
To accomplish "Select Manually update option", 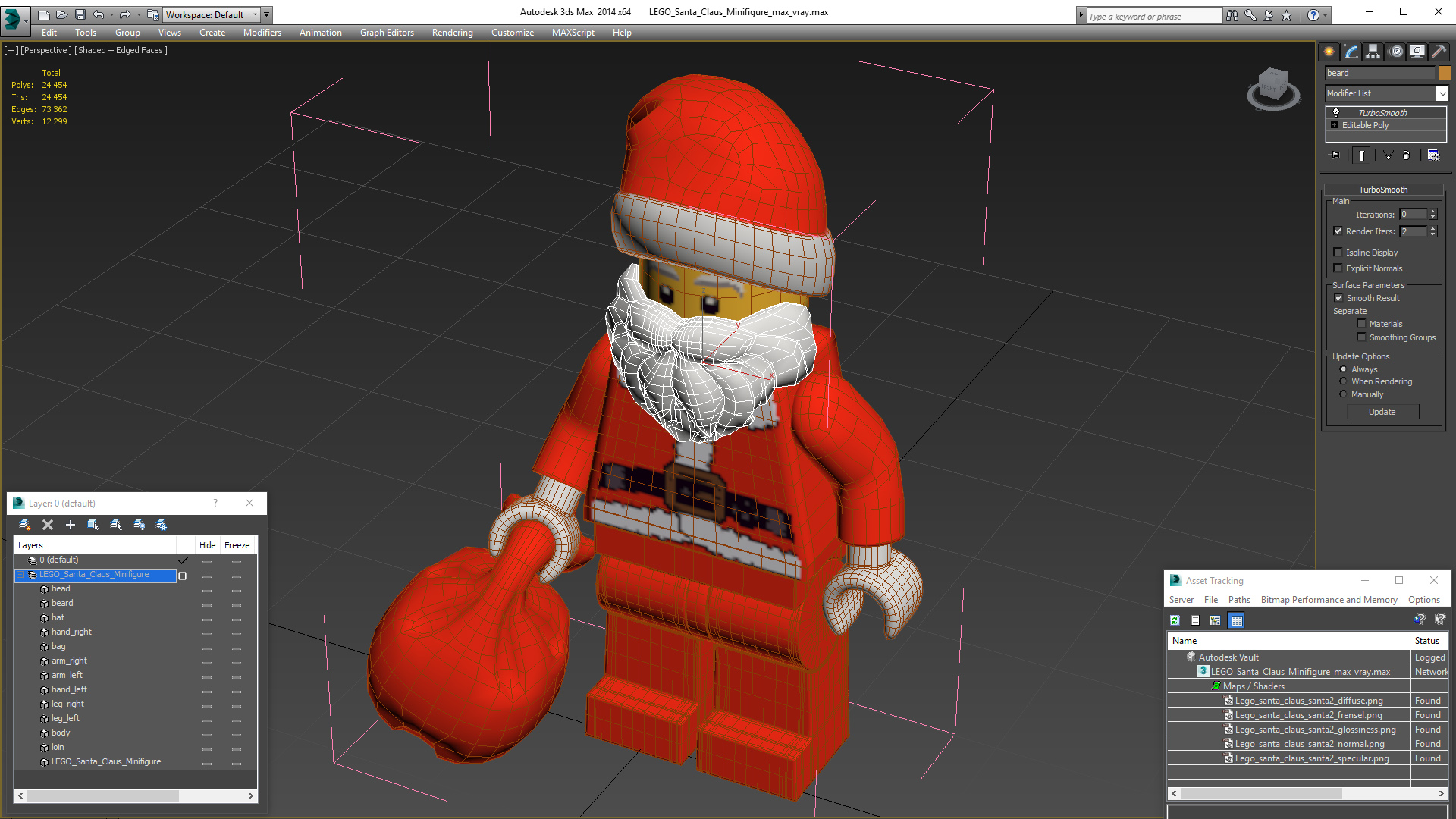I will pyautogui.click(x=1343, y=394).
